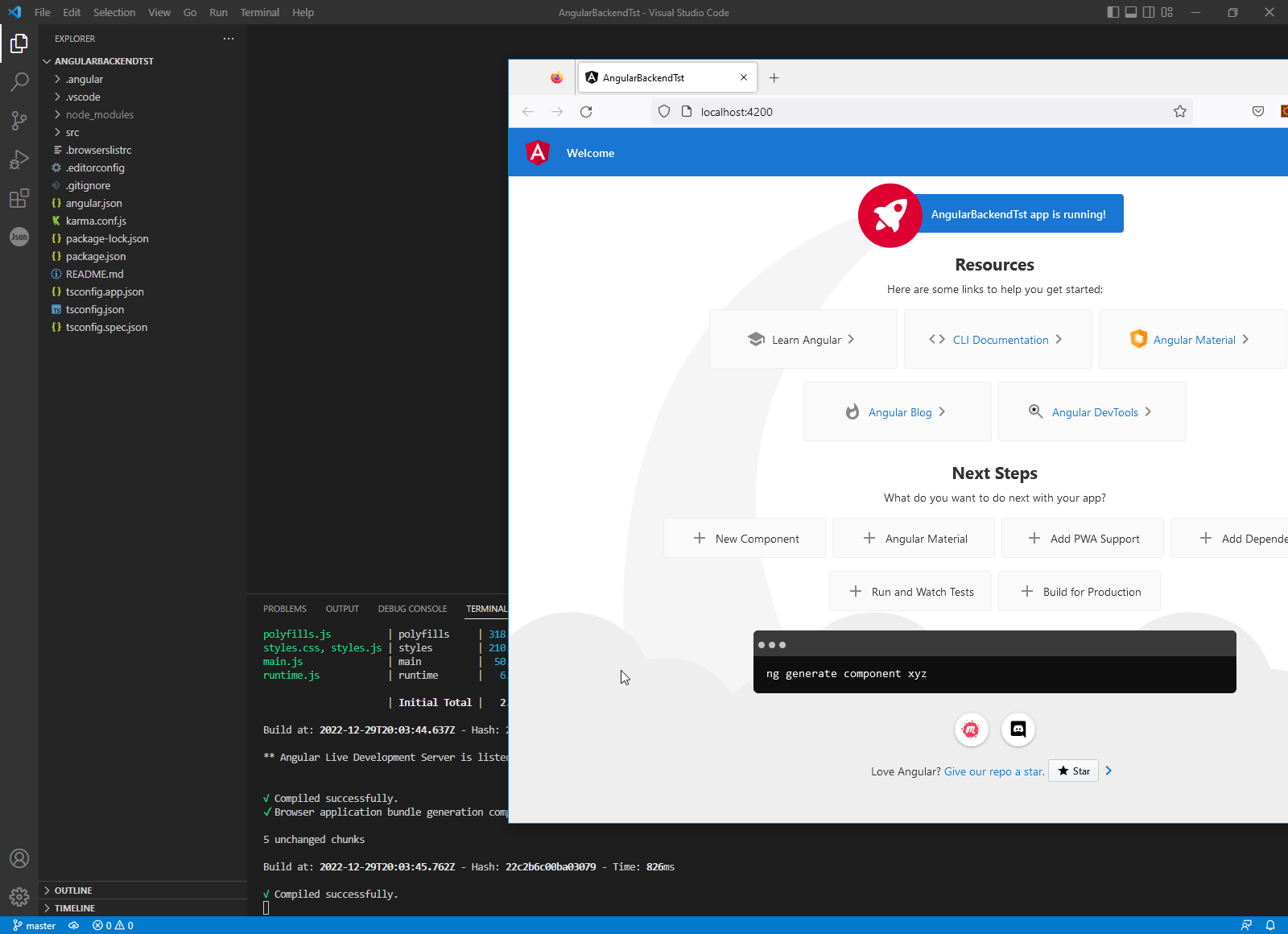
Task: Toggle tracking protection shield in address bar
Action: pos(663,111)
